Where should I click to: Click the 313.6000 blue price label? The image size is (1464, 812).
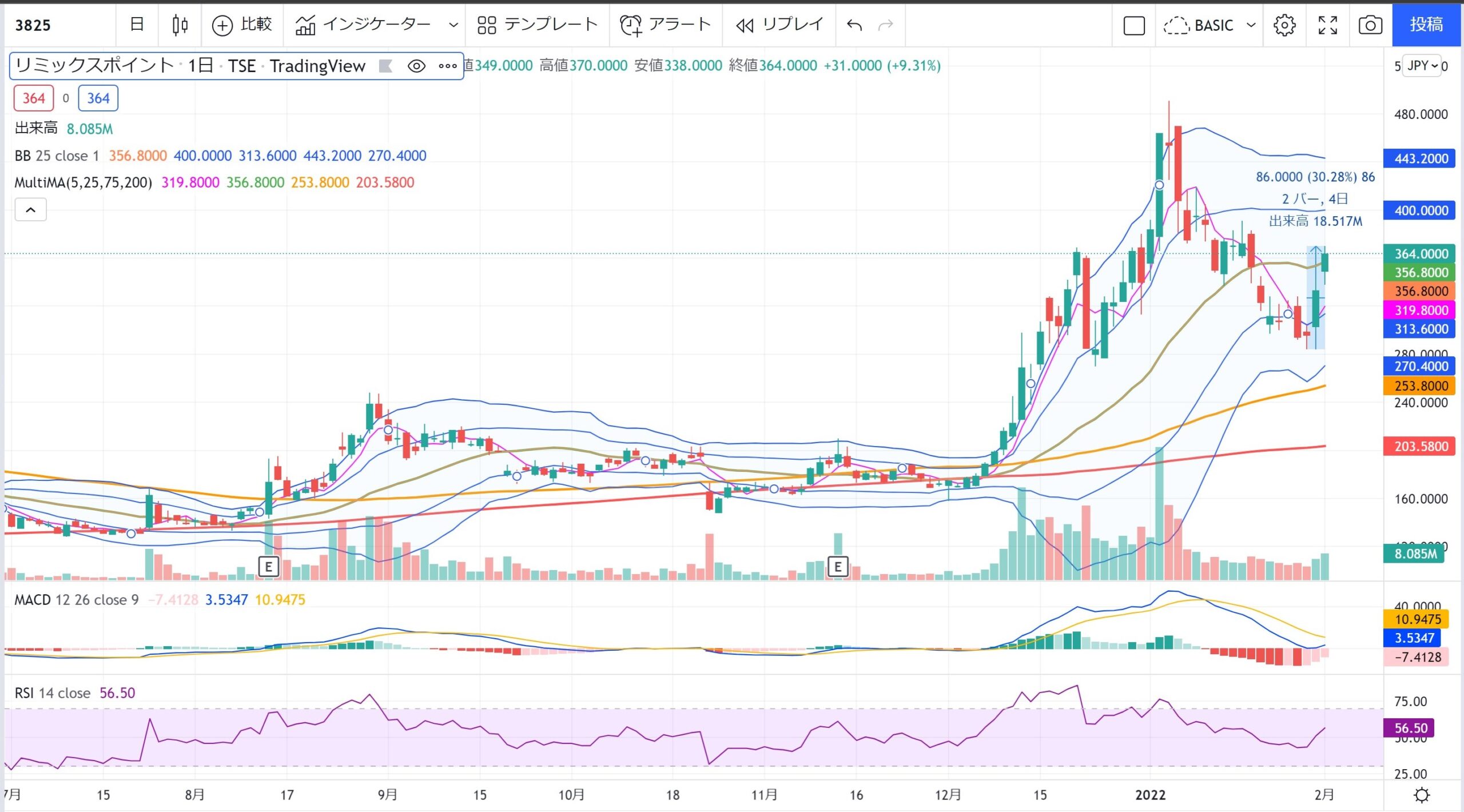click(1419, 329)
